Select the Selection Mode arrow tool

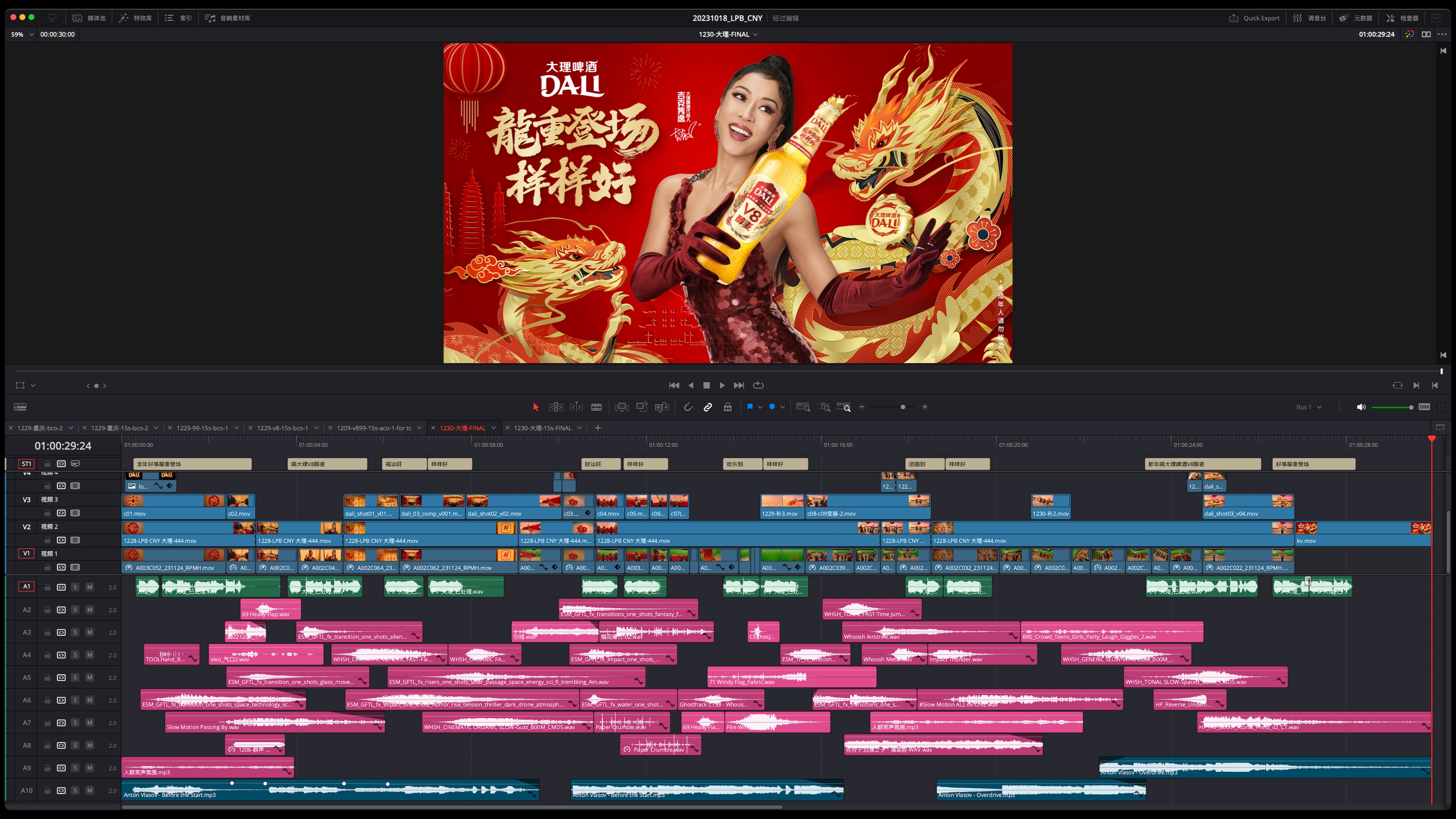[535, 407]
